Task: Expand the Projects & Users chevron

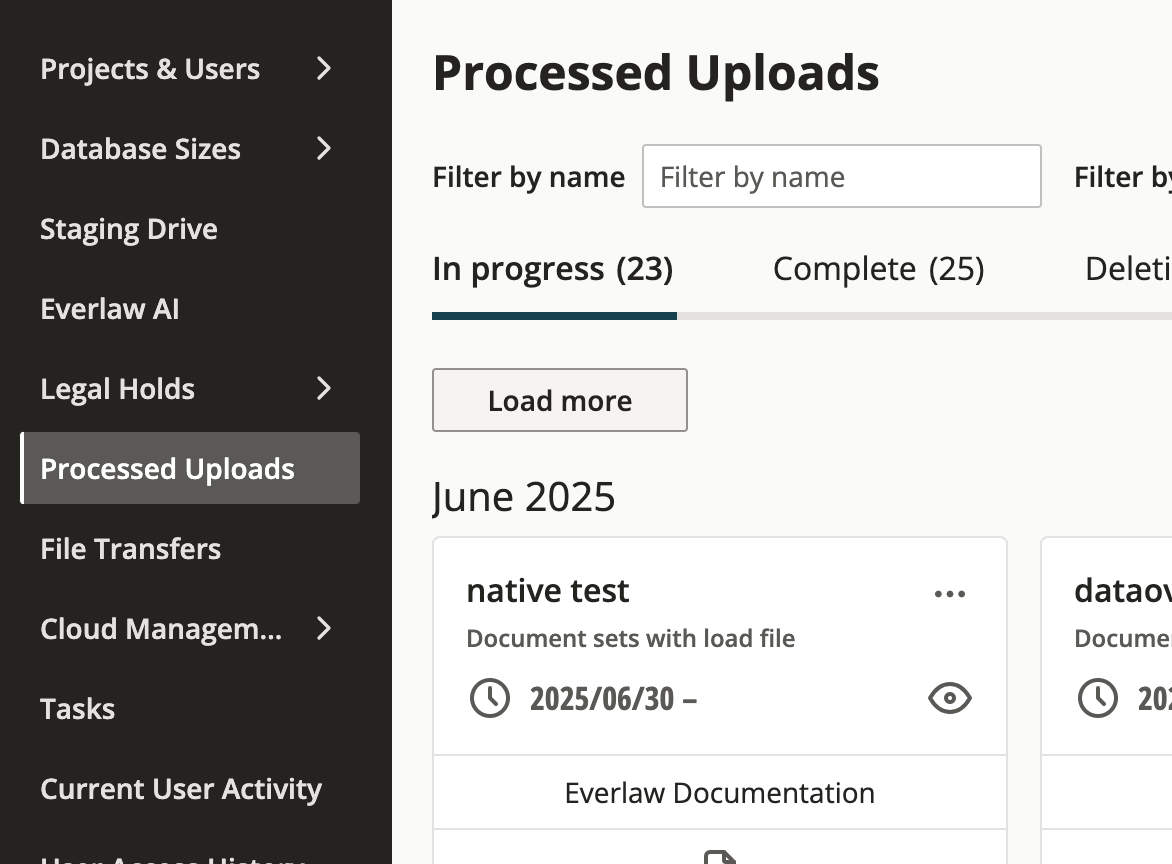Action: [x=324, y=68]
